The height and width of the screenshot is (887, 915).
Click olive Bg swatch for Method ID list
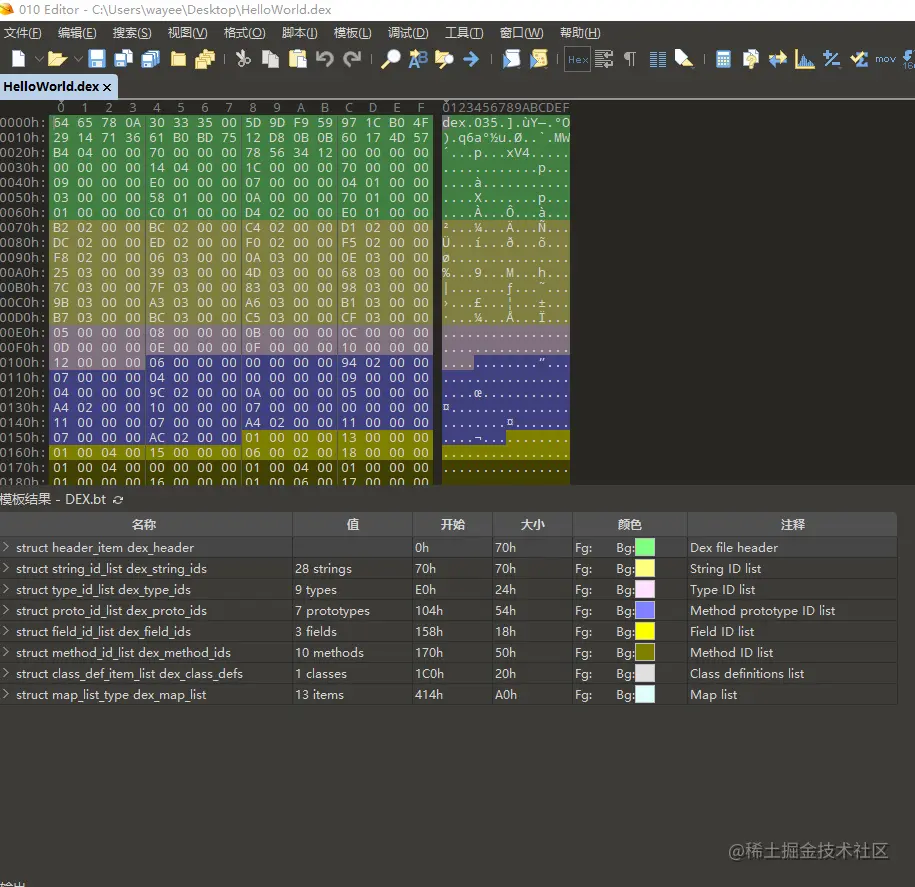645,652
